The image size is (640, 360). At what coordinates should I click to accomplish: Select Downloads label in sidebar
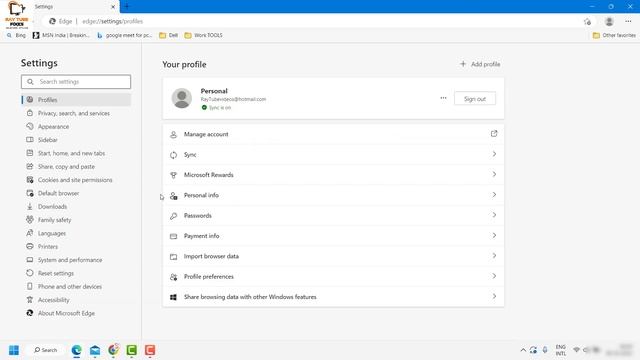52,207
